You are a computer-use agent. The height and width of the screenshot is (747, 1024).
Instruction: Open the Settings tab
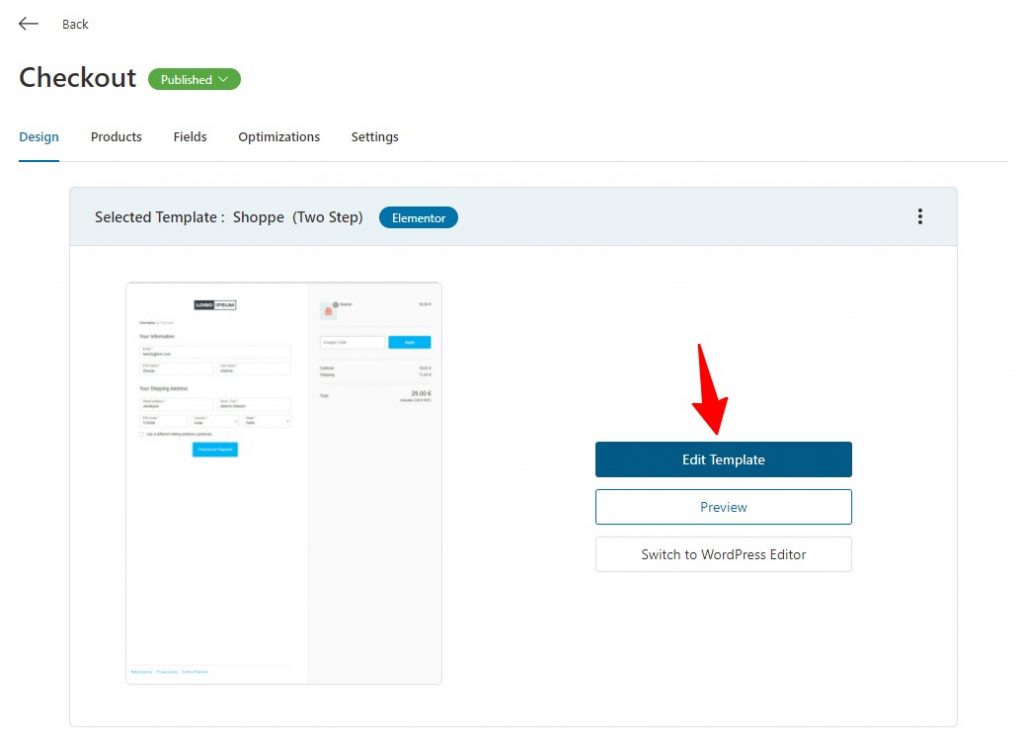[x=375, y=137]
